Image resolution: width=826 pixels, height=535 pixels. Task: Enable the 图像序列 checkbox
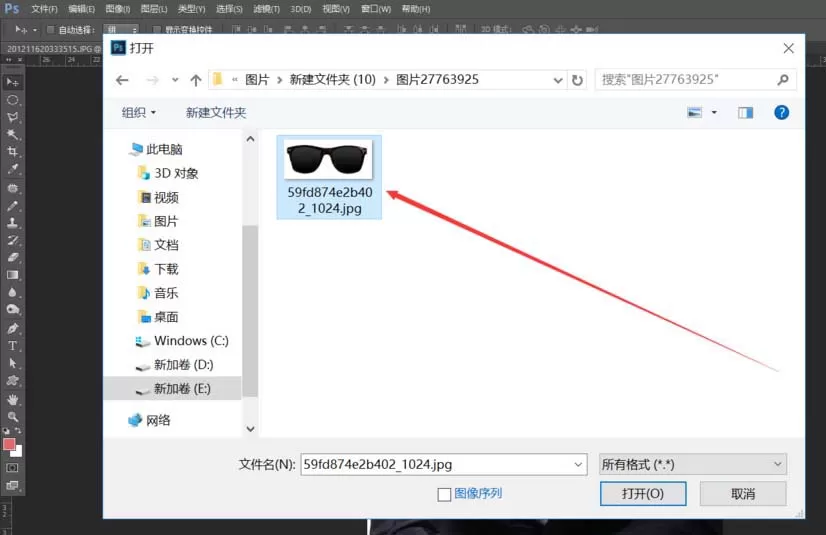coord(444,494)
